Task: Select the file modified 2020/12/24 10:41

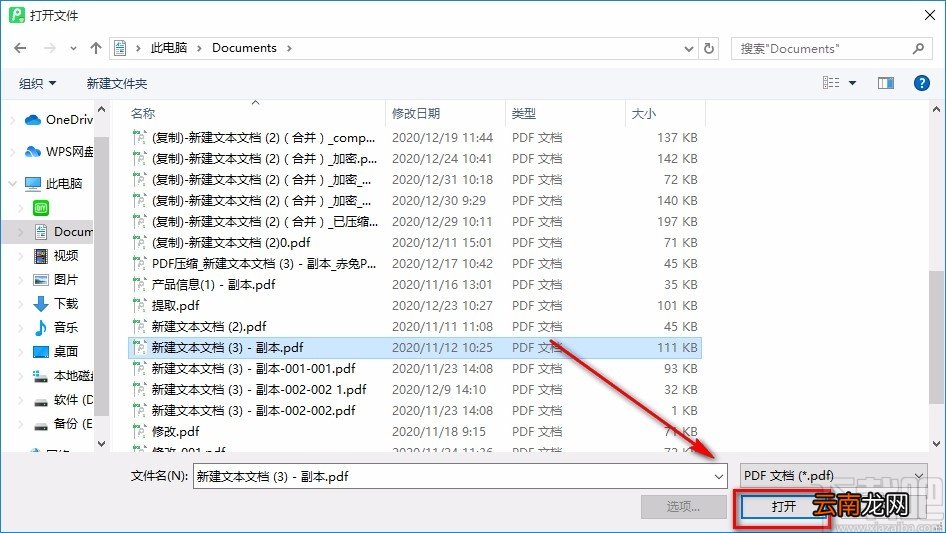Action: pos(415,159)
